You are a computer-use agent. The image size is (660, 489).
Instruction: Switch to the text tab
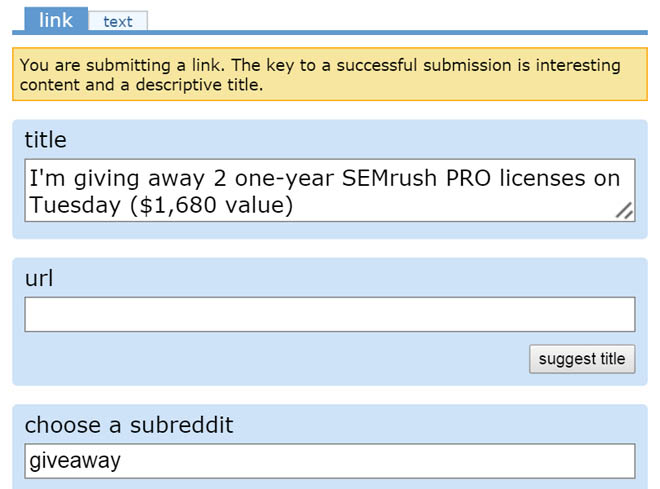pos(118,21)
